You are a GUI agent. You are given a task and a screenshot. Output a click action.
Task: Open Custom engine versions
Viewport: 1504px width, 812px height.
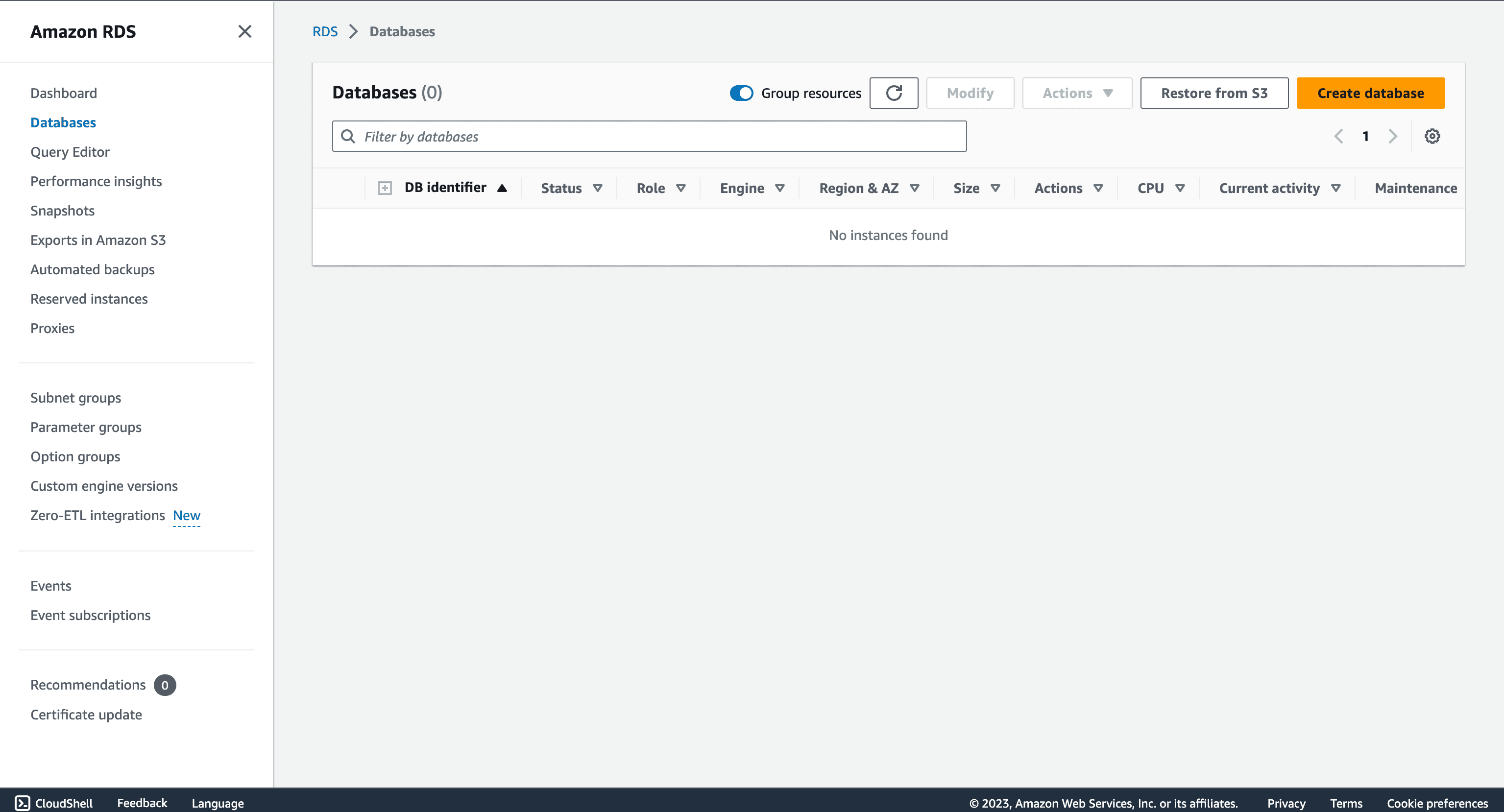[104, 486]
